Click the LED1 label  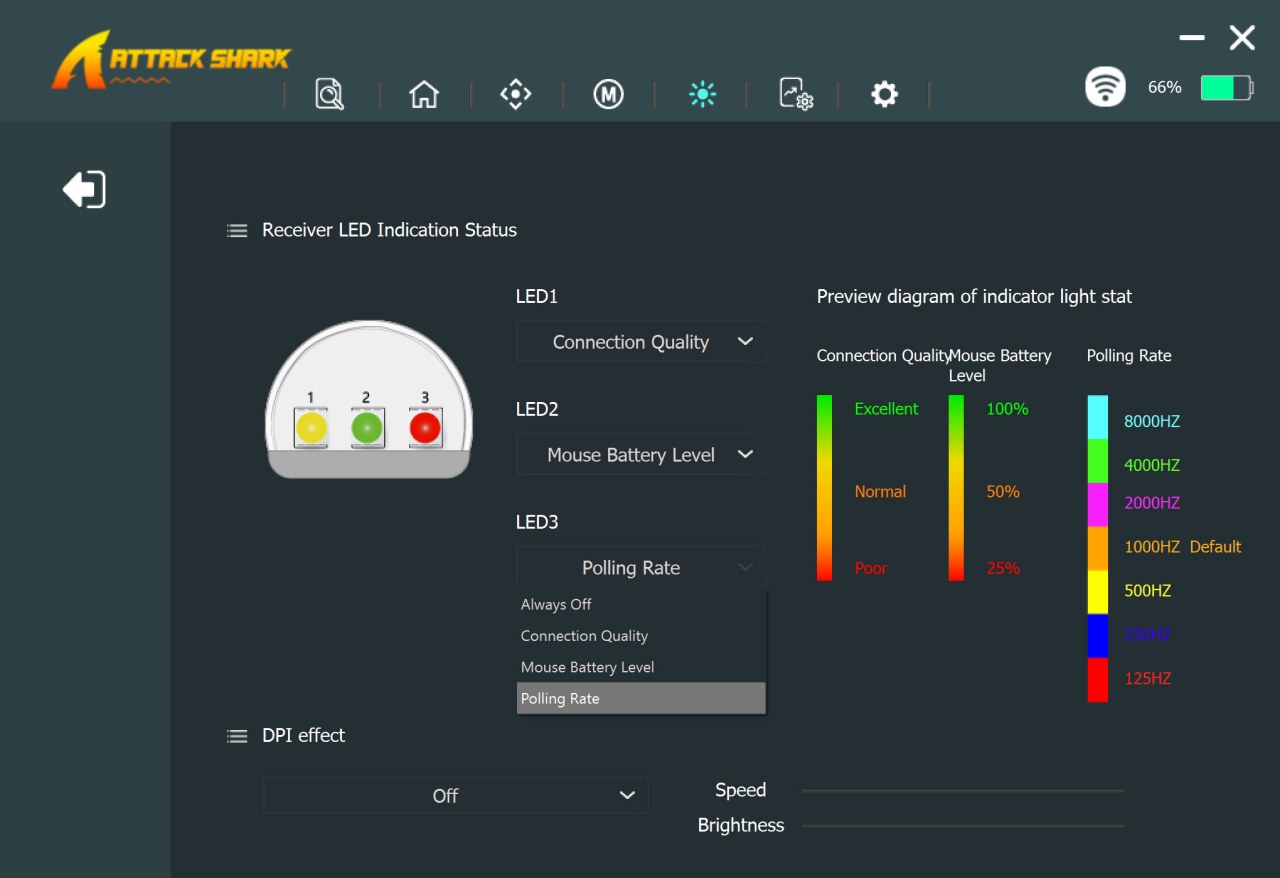tap(537, 297)
